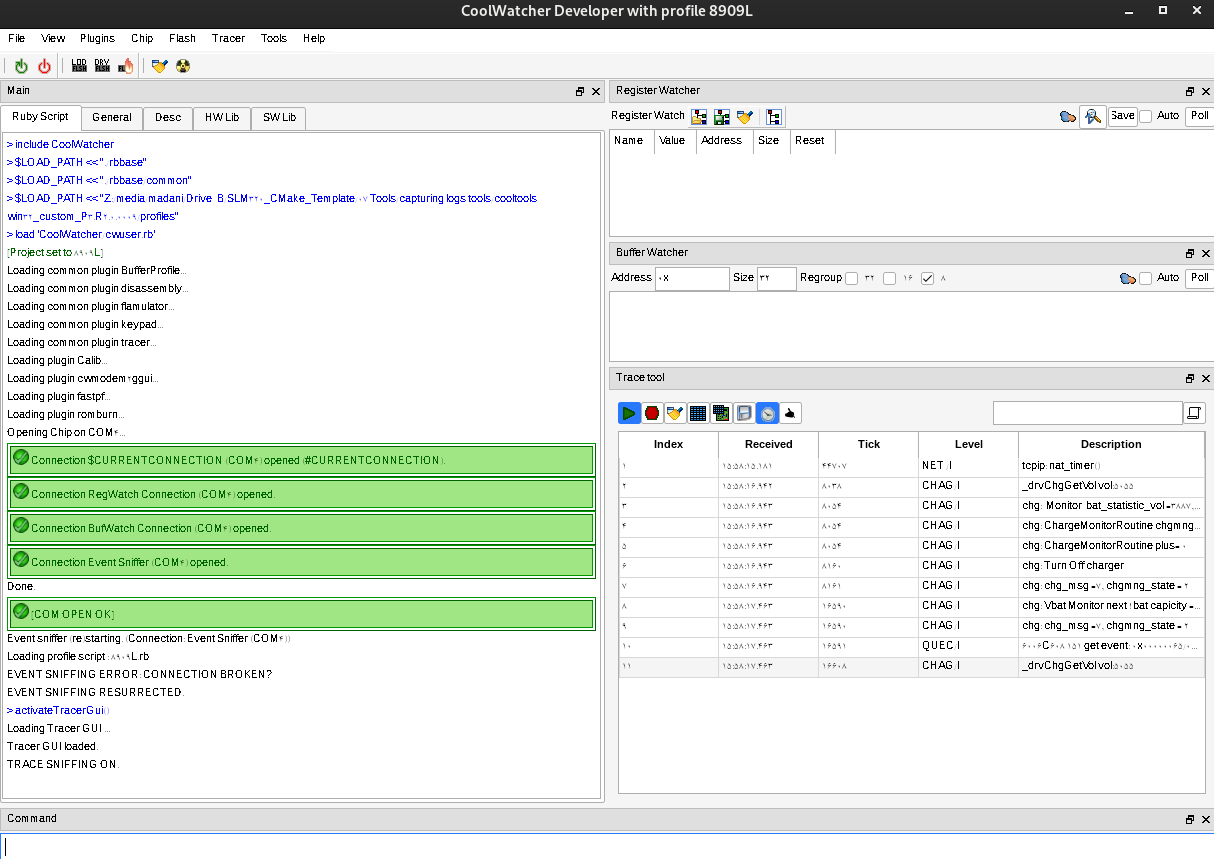Image resolution: width=1214 pixels, height=859 pixels.
Task: Open the View menu
Action: [53, 38]
